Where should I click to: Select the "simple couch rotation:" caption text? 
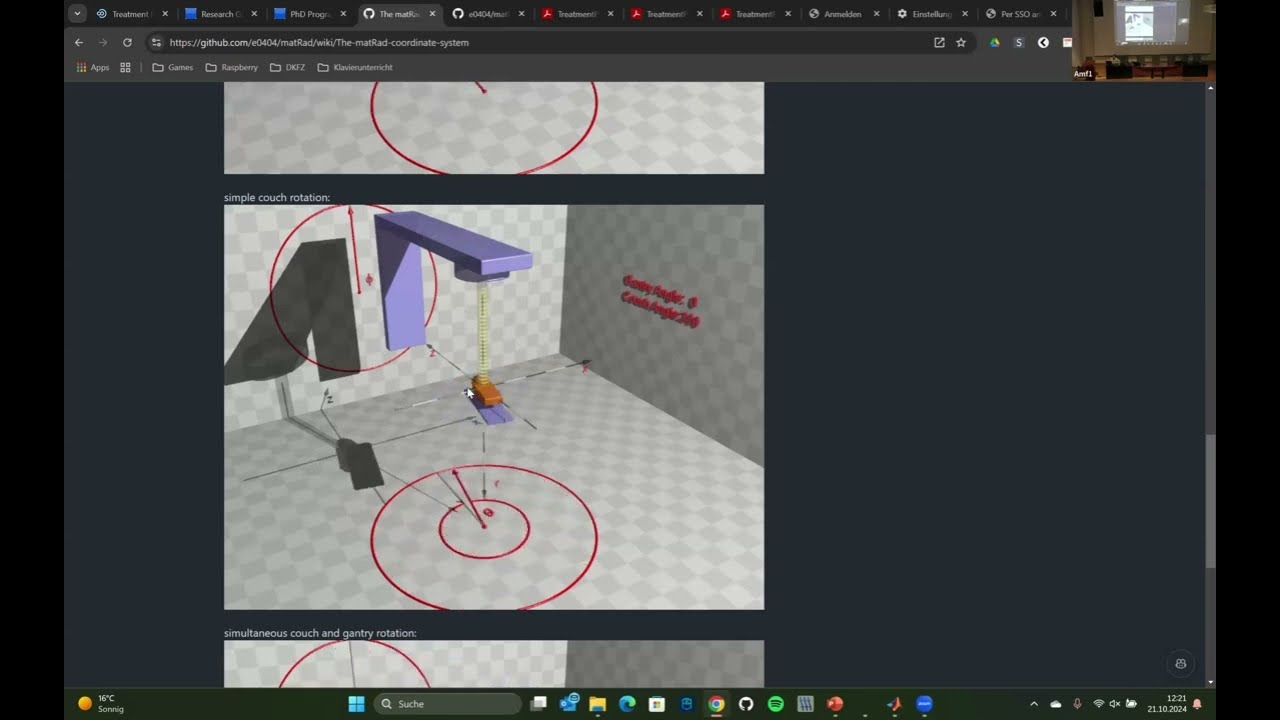(277, 197)
